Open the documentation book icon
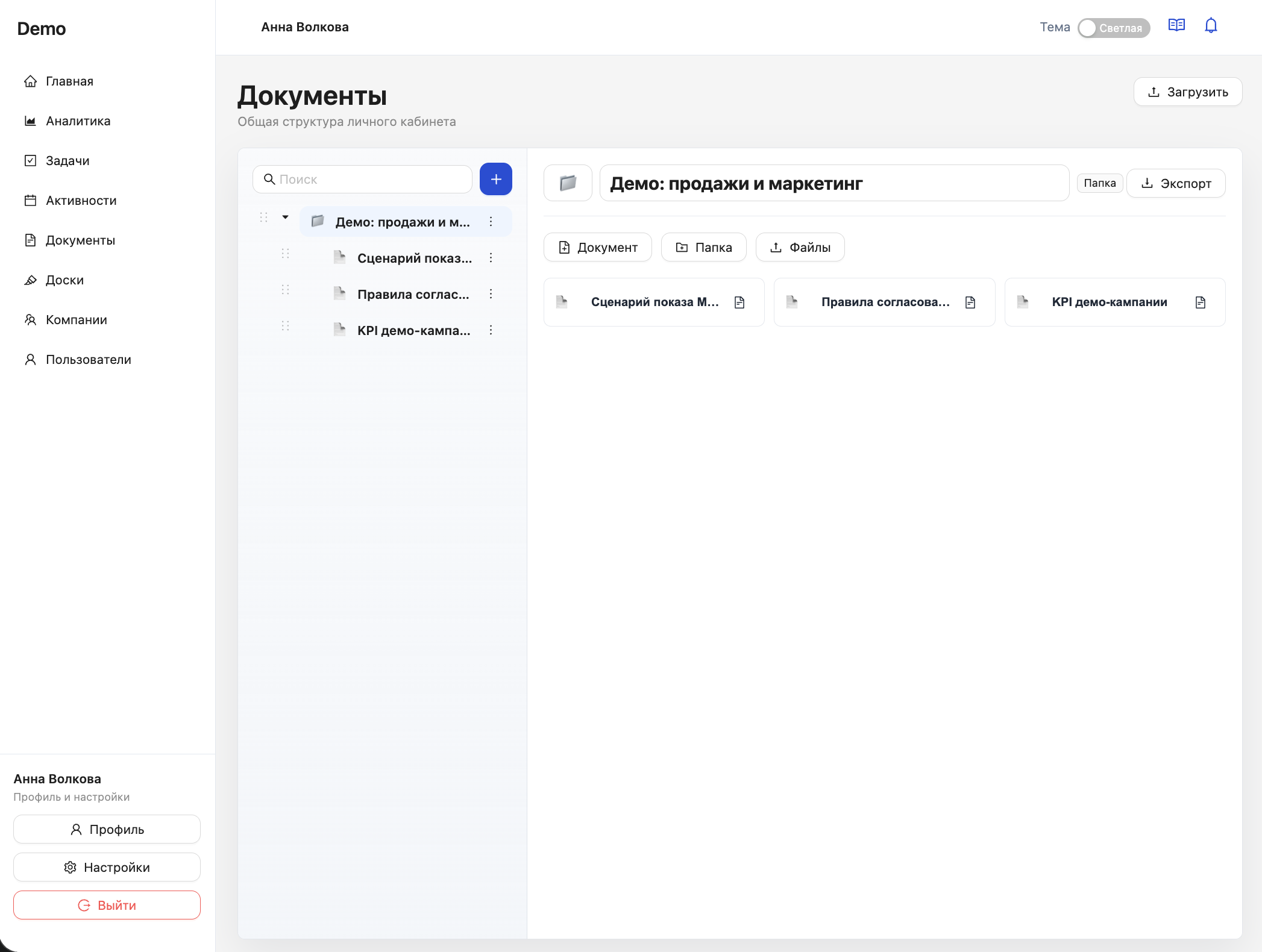This screenshot has width=1262, height=952. pyautogui.click(x=1176, y=25)
